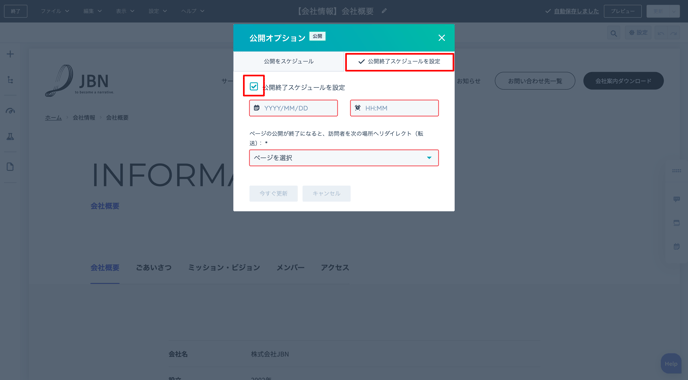
Task: Click the 株式会社JBN company name text
Action: [x=270, y=354]
